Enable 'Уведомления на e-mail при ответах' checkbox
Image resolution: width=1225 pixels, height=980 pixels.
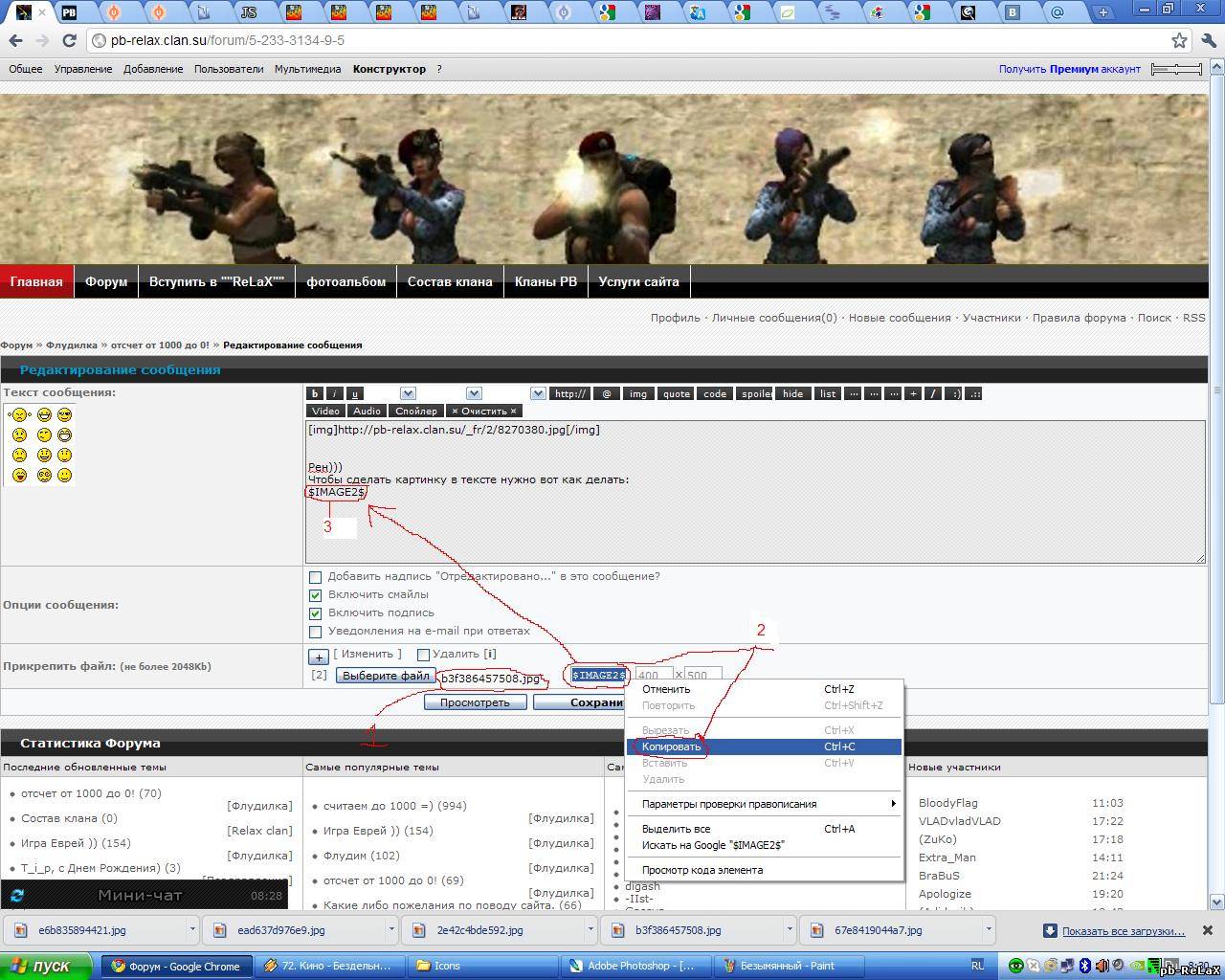315,632
